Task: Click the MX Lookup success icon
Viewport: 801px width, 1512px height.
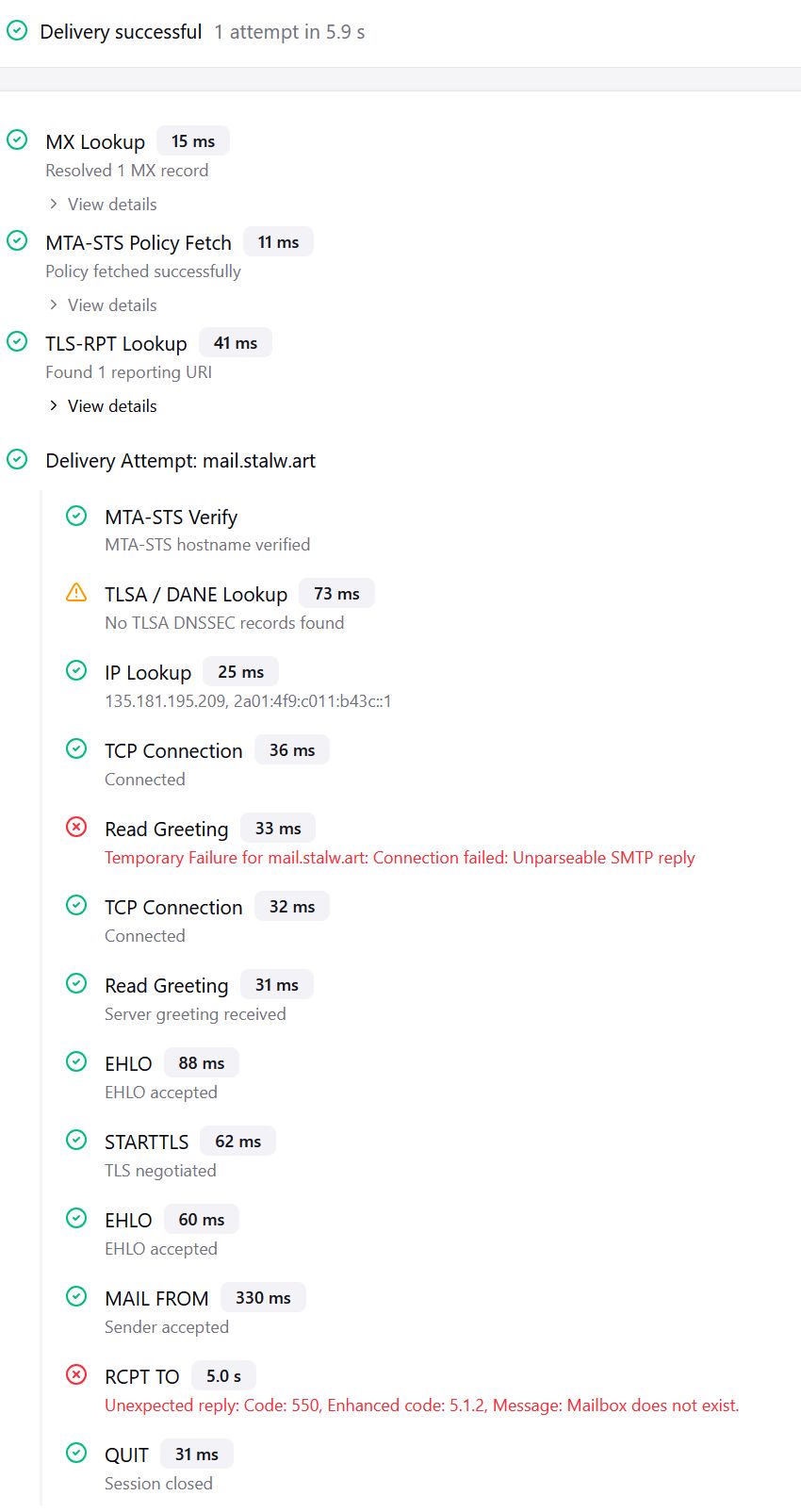Action: pos(17,140)
